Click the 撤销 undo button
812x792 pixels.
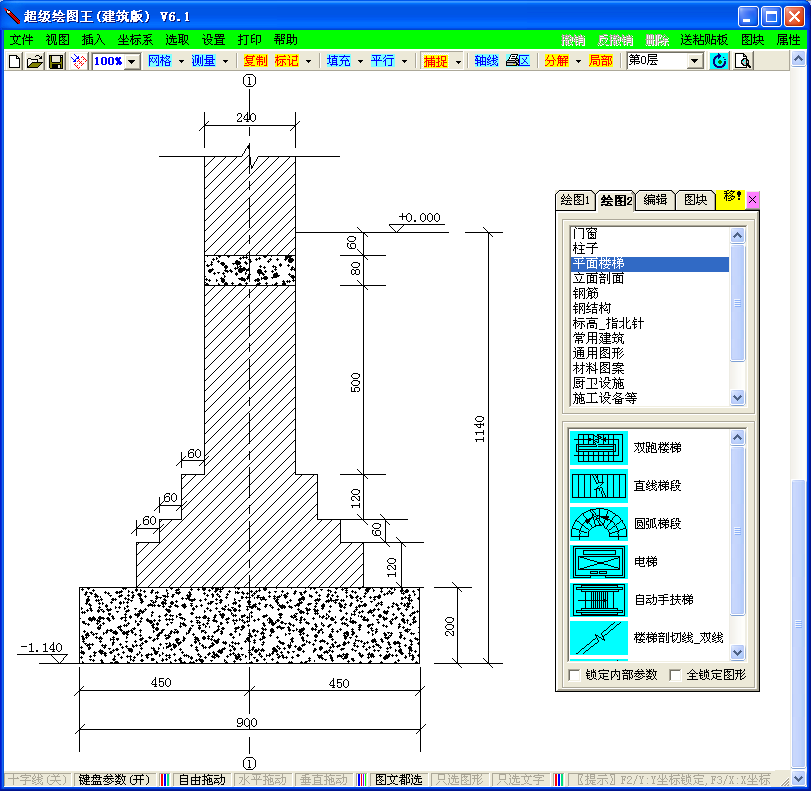pos(573,40)
